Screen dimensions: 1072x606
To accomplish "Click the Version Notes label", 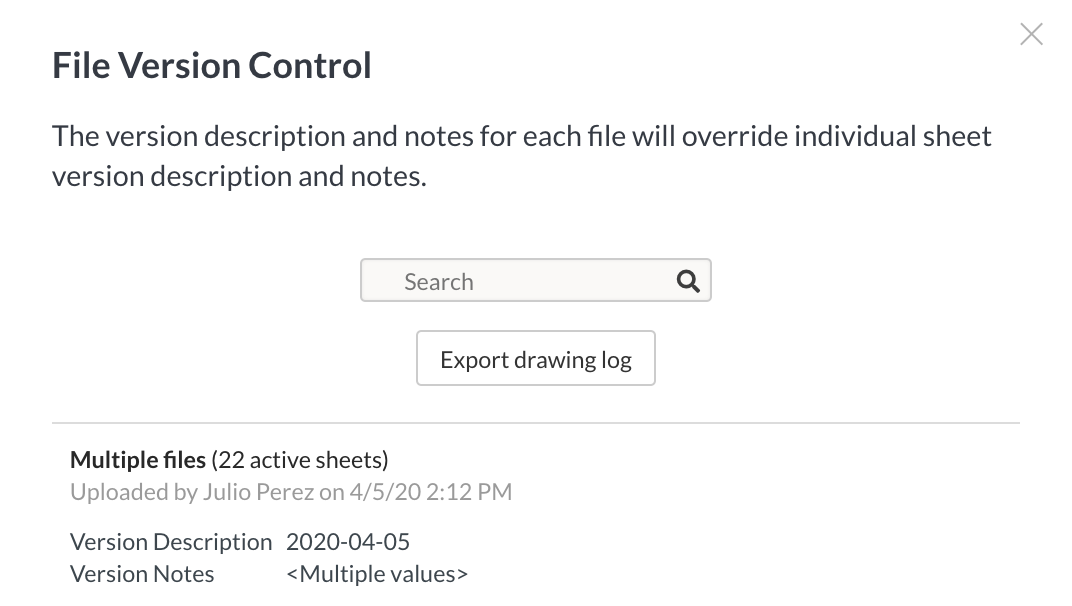I will (x=142, y=574).
